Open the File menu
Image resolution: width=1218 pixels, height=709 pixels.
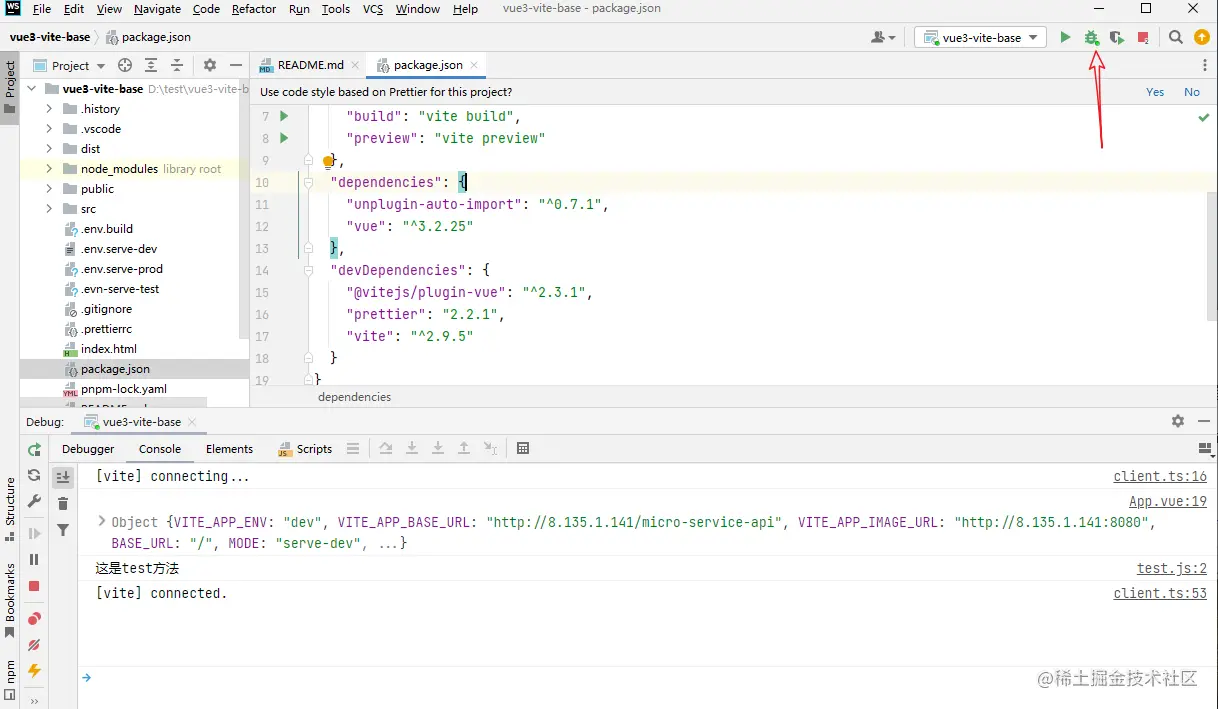[x=41, y=9]
